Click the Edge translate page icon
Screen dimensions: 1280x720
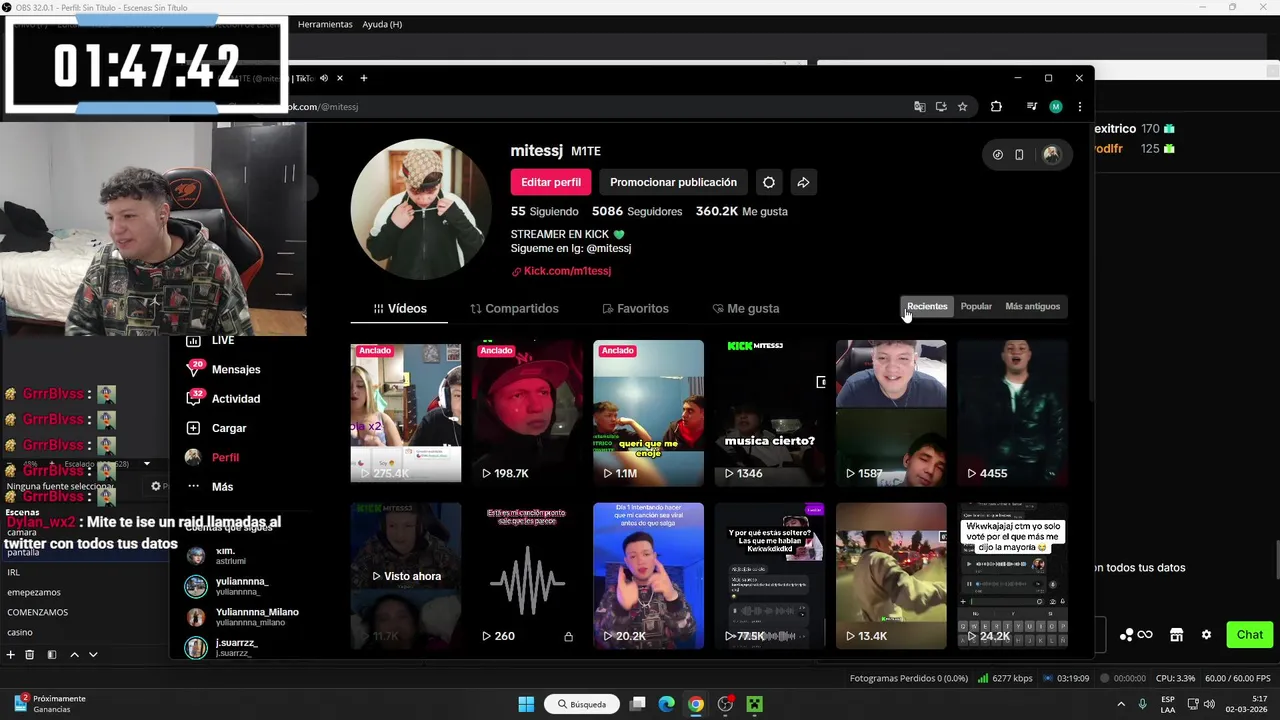tap(920, 107)
